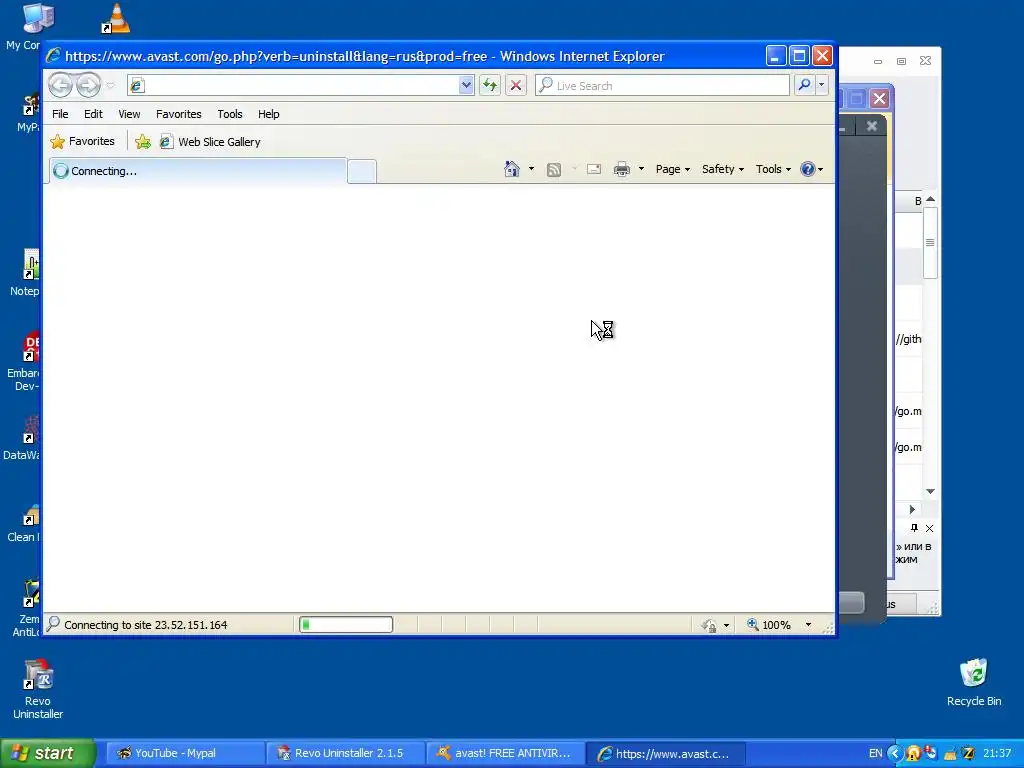
Task: Click the status text 'Connecting to site 23.52.151.164'
Action: pos(146,625)
